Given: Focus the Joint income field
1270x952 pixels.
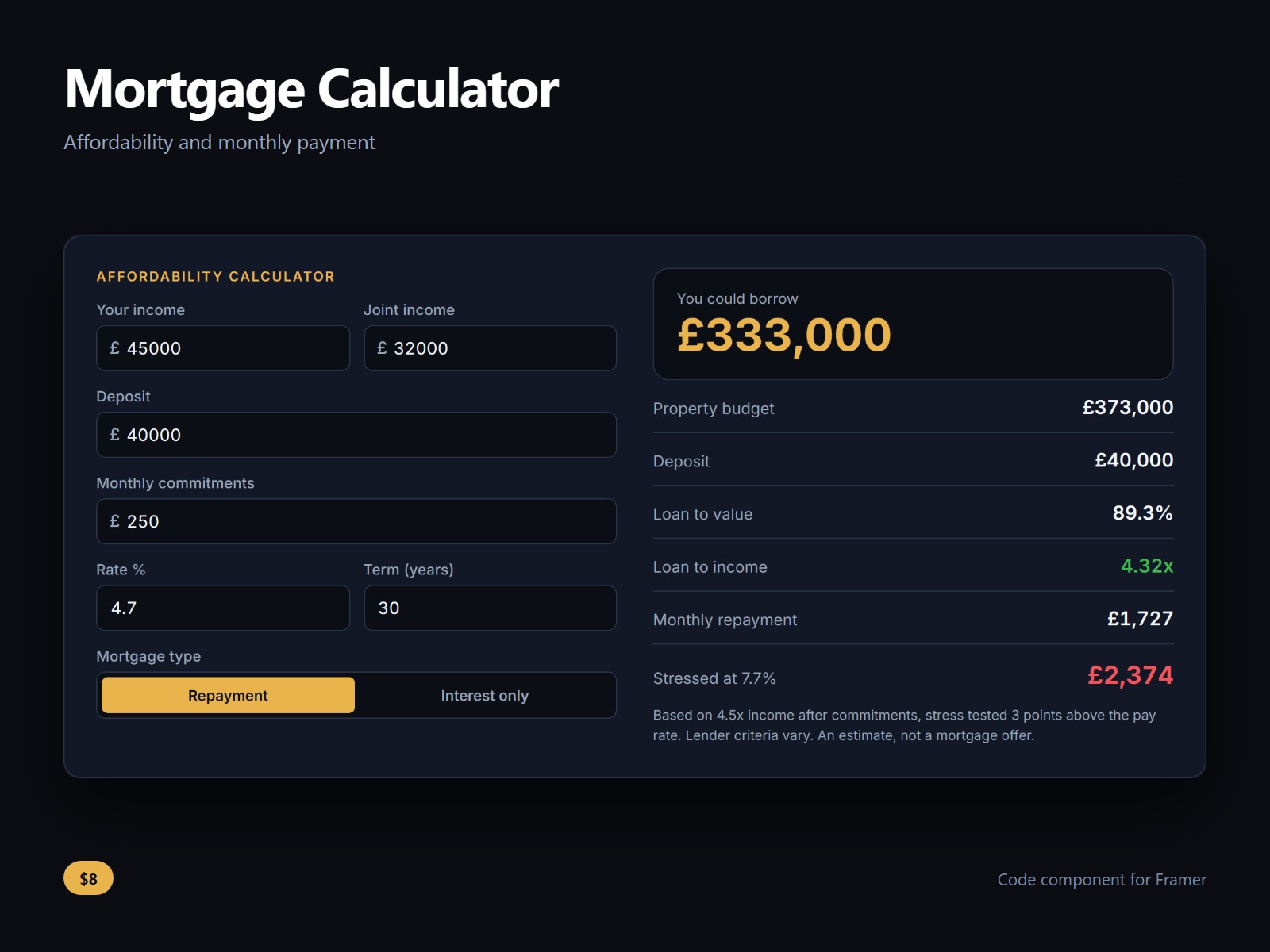Looking at the screenshot, I should click(x=490, y=348).
